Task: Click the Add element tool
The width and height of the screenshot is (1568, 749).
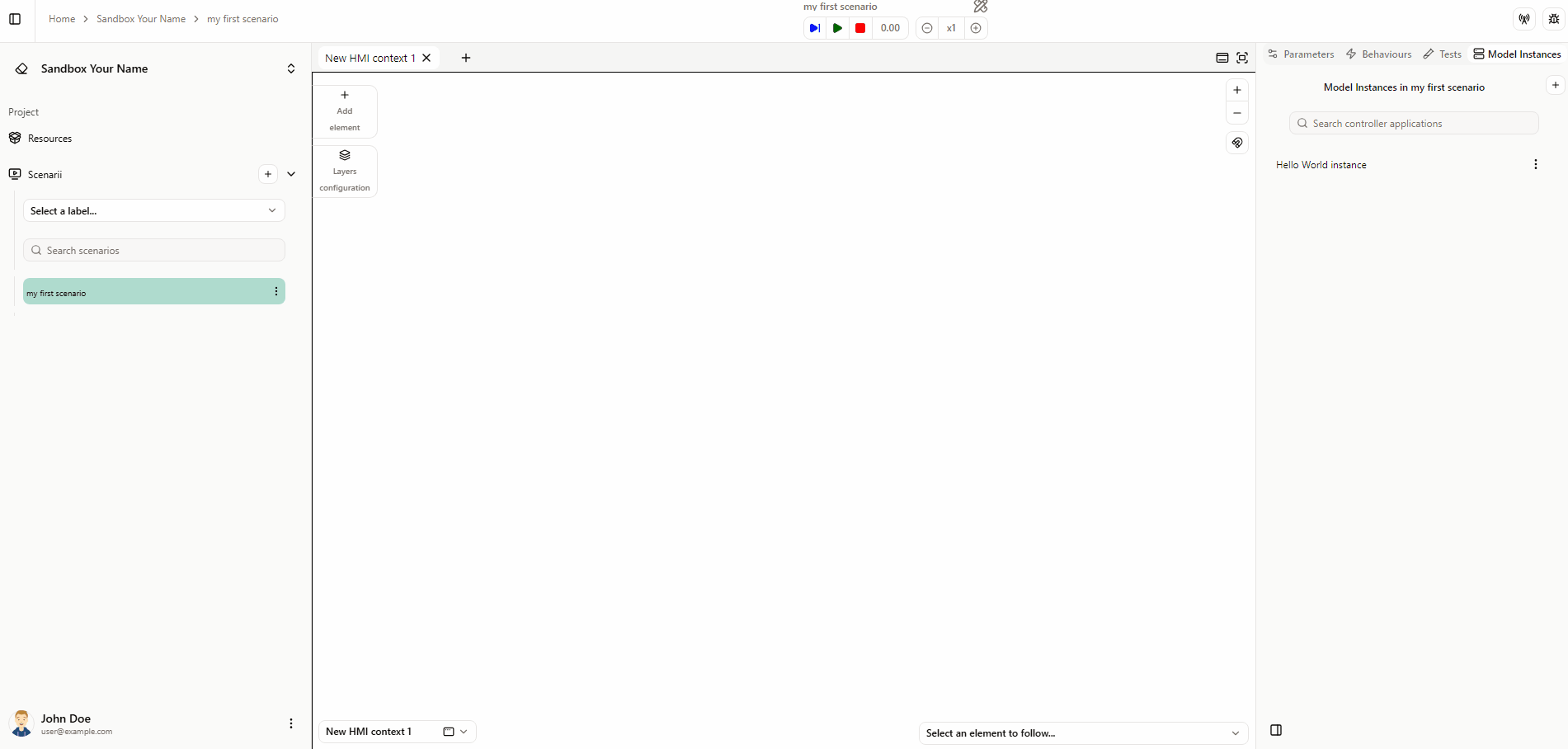Action: point(345,111)
